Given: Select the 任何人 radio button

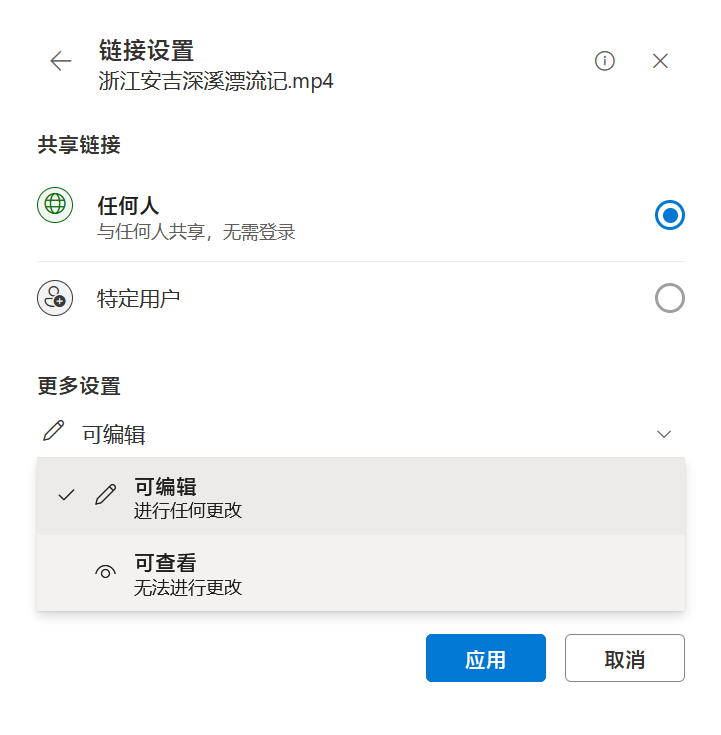Looking at the screenshot, I should coord(669,214).
